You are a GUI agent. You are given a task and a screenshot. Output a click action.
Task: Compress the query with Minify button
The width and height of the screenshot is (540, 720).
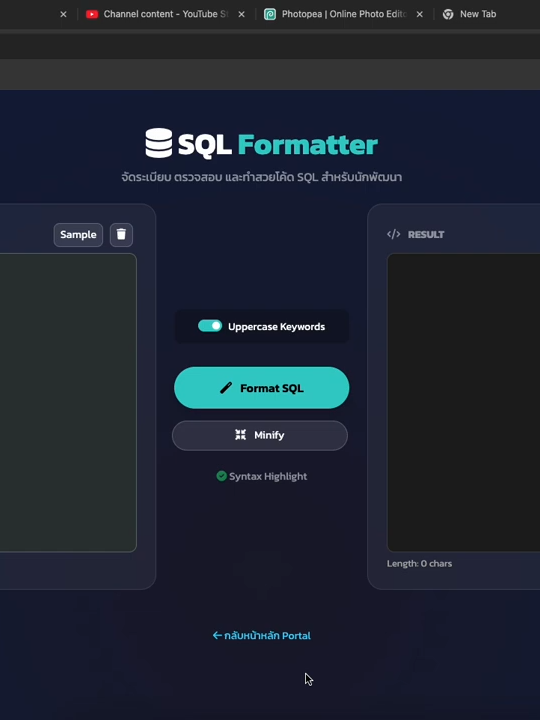pyautogui.click(x=260, y=435)
